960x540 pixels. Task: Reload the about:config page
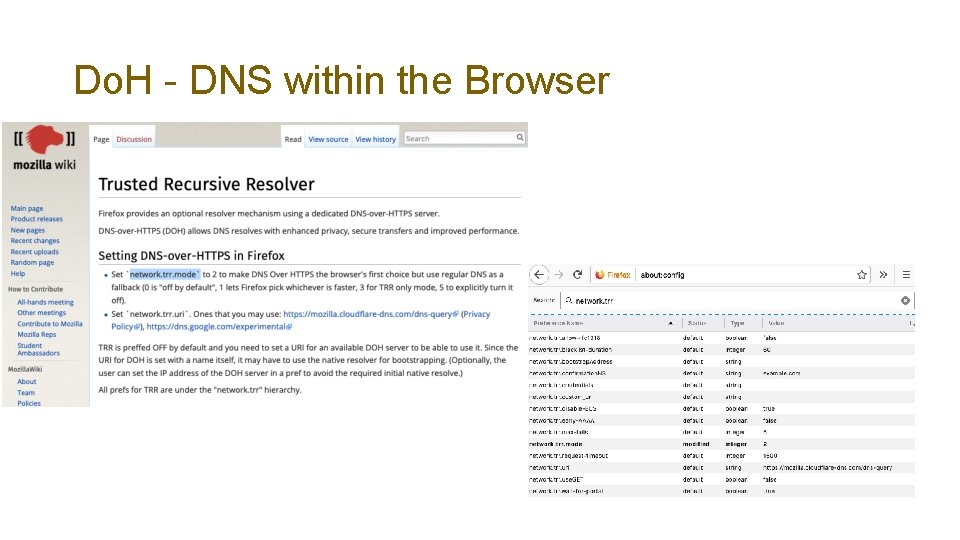(577, 275)
